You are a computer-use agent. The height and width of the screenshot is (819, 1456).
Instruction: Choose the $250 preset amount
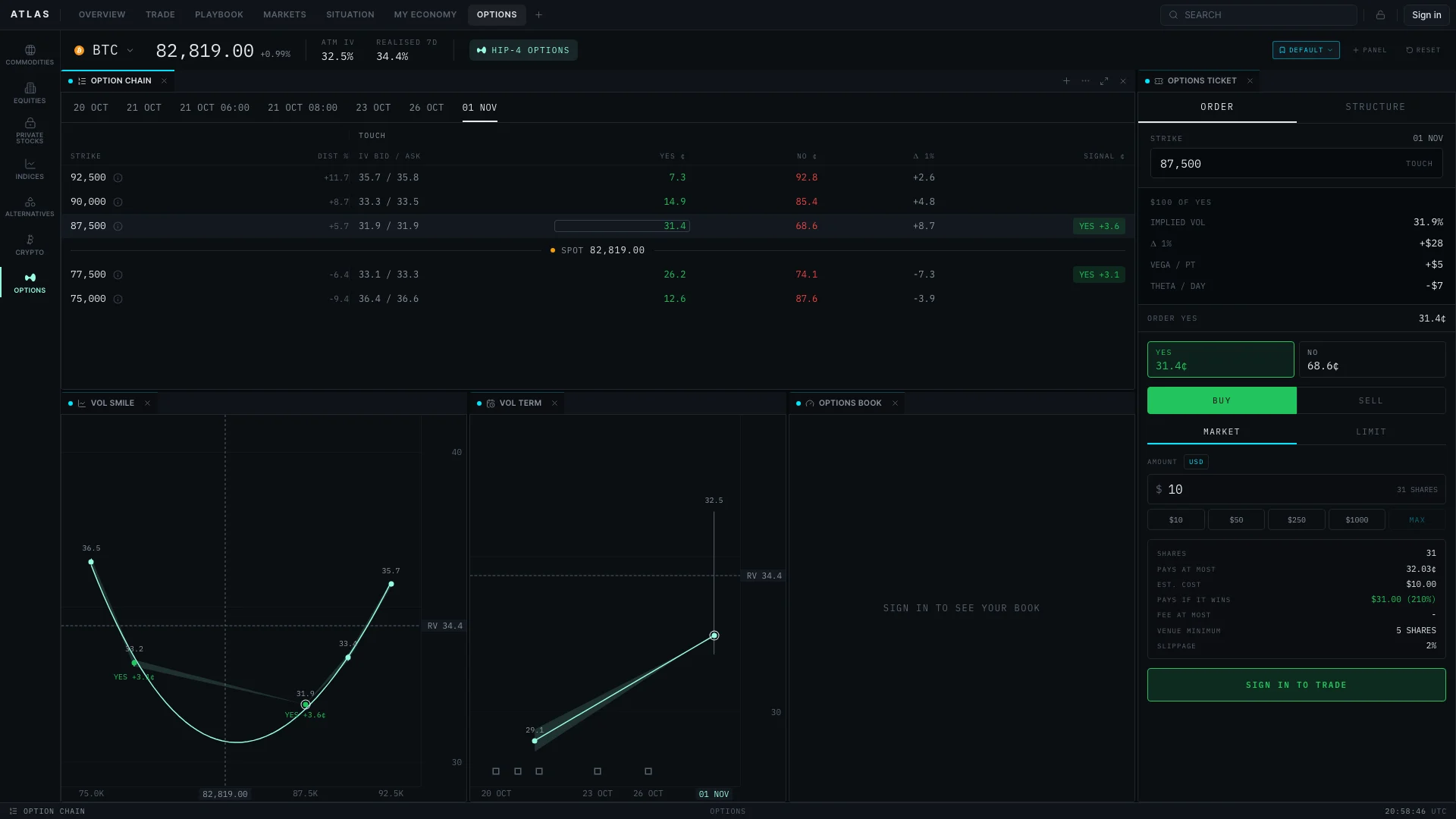pyautogui.click(x=1297, y=520)
